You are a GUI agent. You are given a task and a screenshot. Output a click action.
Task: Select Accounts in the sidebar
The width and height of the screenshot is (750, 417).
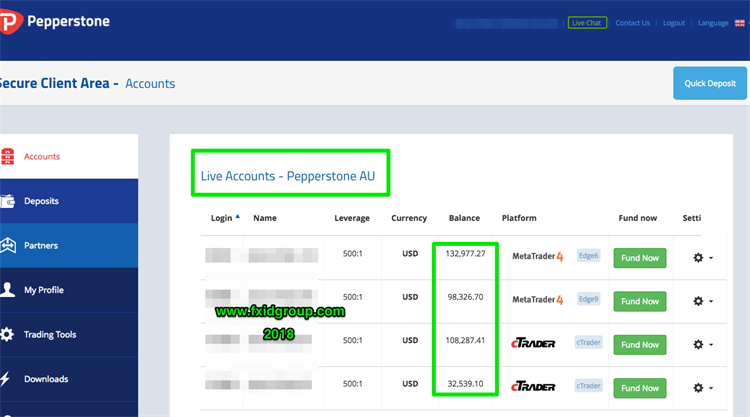pyautogui.click(x=69, y=156)
